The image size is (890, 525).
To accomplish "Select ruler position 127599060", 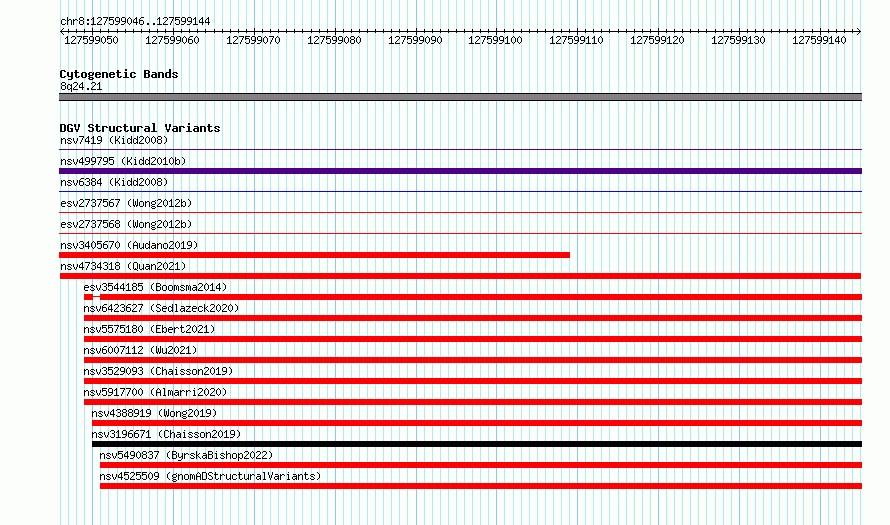I will [x=172, y=40].
